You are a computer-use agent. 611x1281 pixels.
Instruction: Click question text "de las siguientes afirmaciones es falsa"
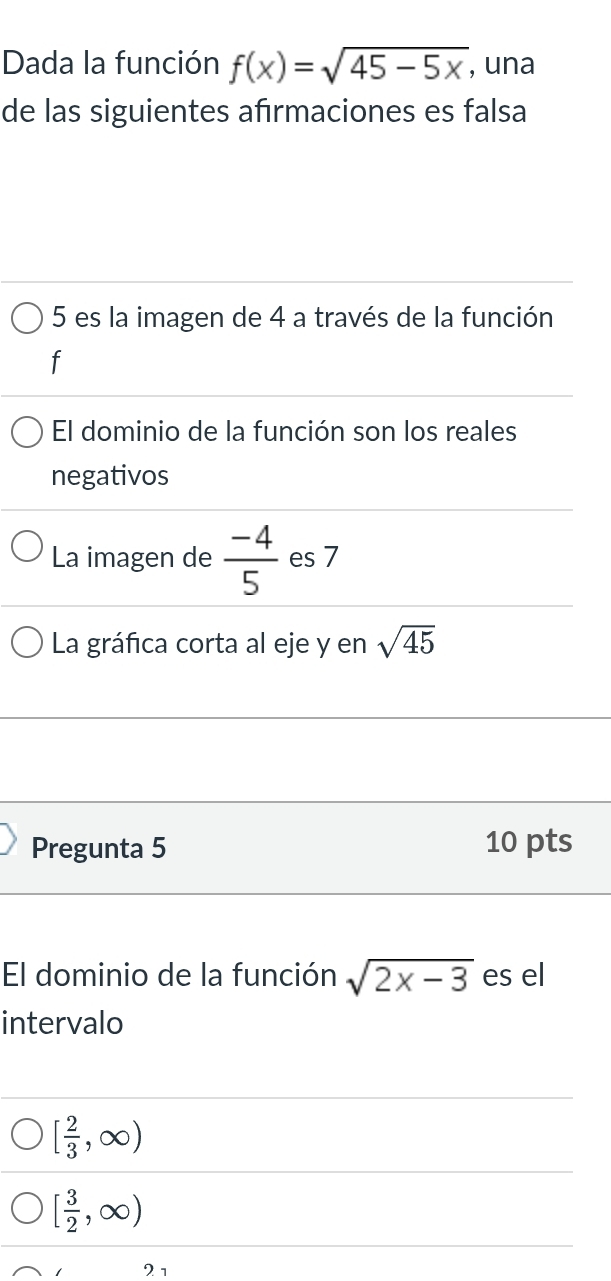(x=264, y=111)
